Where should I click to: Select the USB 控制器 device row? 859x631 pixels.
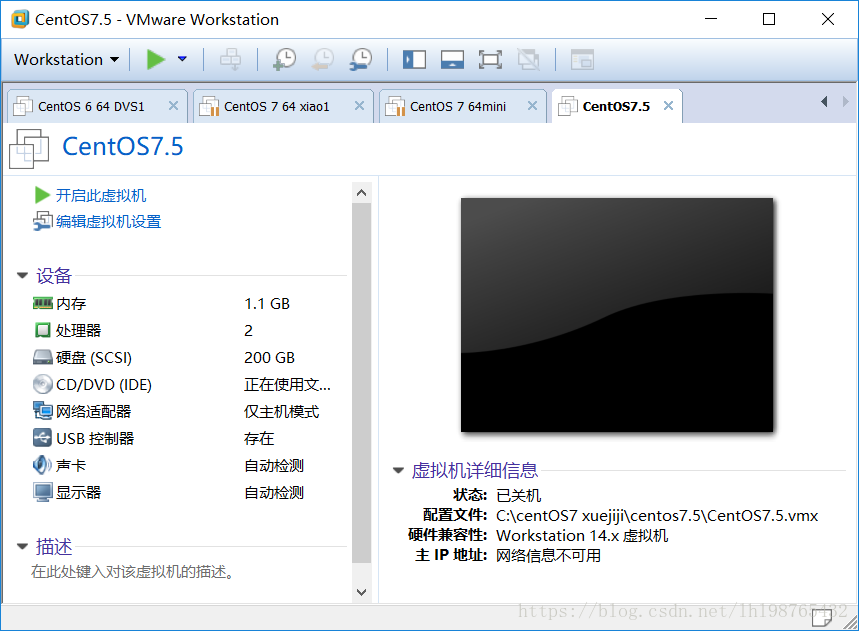tap(189, 438)
